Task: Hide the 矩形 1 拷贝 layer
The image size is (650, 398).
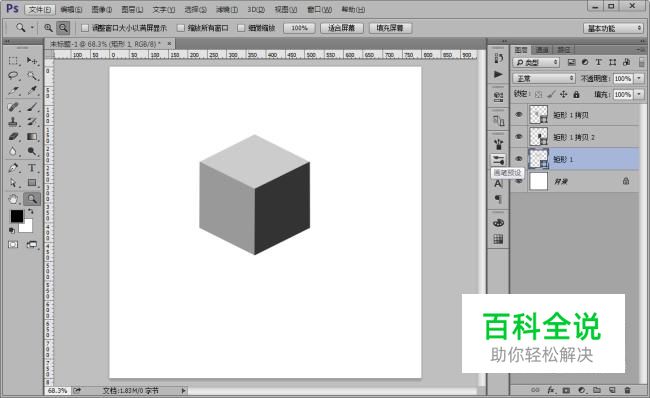Action: coord(519,115)
